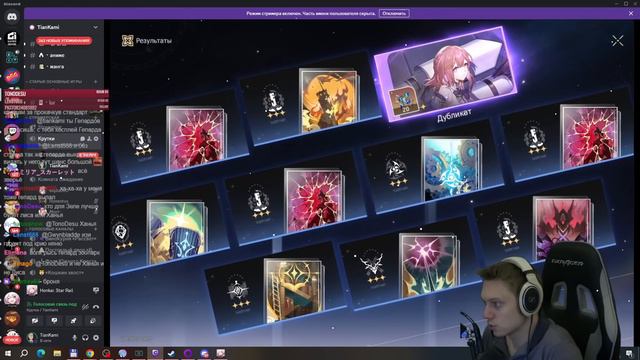Open the манга channel

tap(57, 67)
